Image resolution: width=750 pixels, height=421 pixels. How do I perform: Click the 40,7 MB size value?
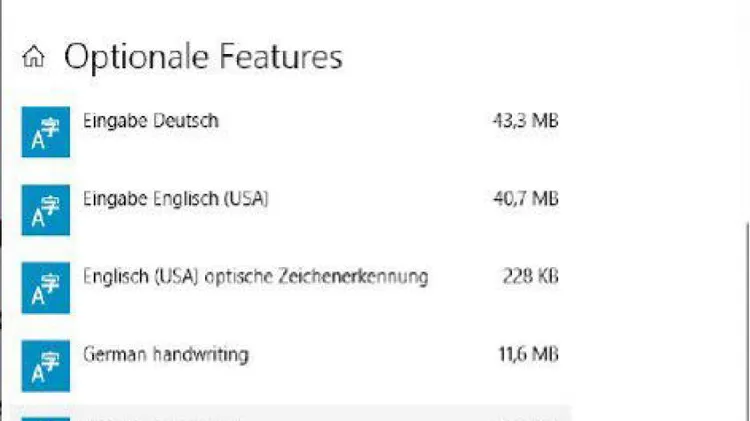pos(526,199)
